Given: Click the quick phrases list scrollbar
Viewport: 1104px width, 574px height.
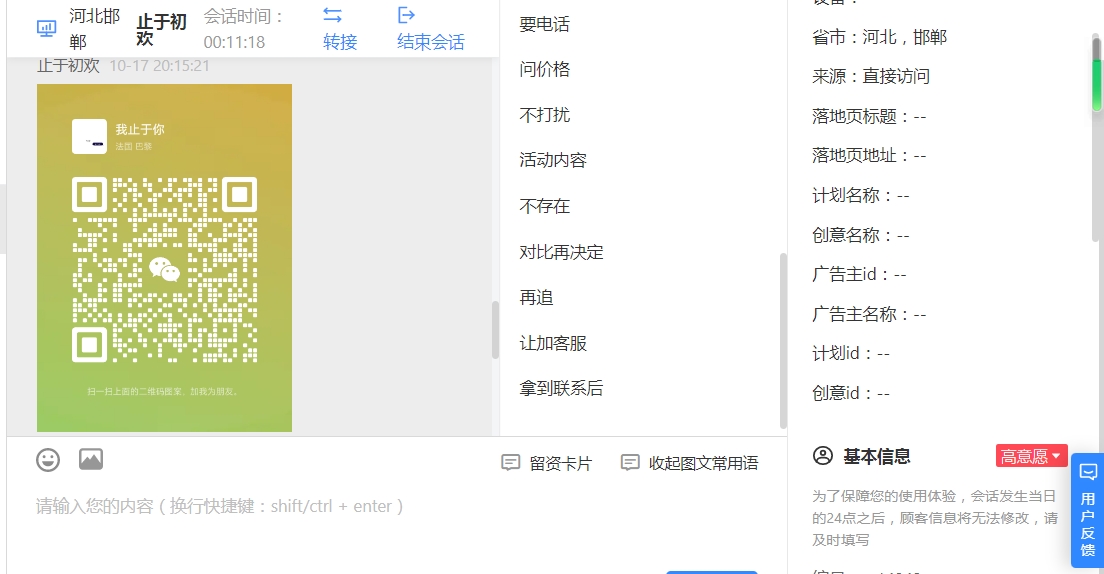Looking at the screenshot, I should [x=783, y=340].
